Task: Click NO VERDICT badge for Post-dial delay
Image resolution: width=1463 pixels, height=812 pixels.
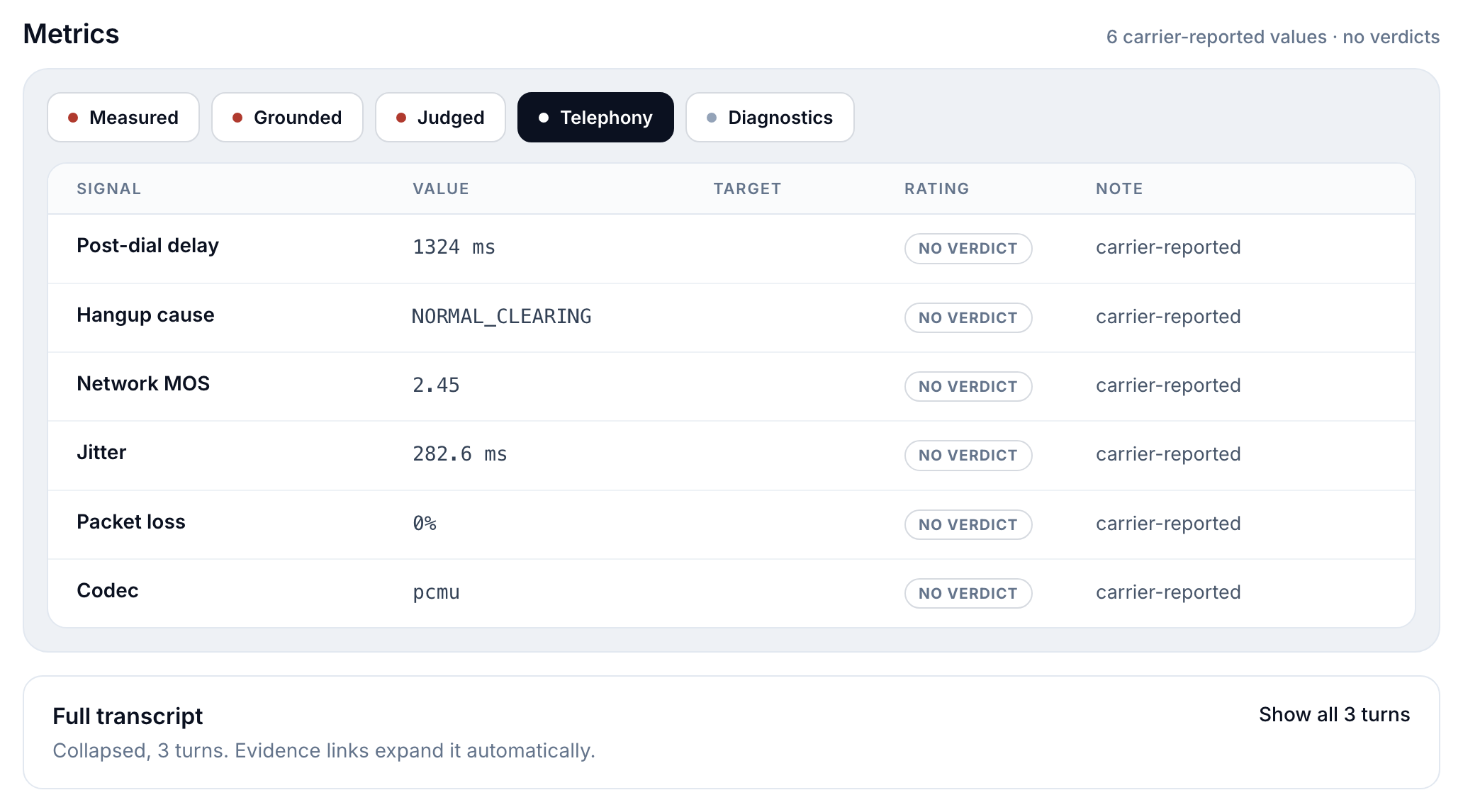Action: [968, 249]
